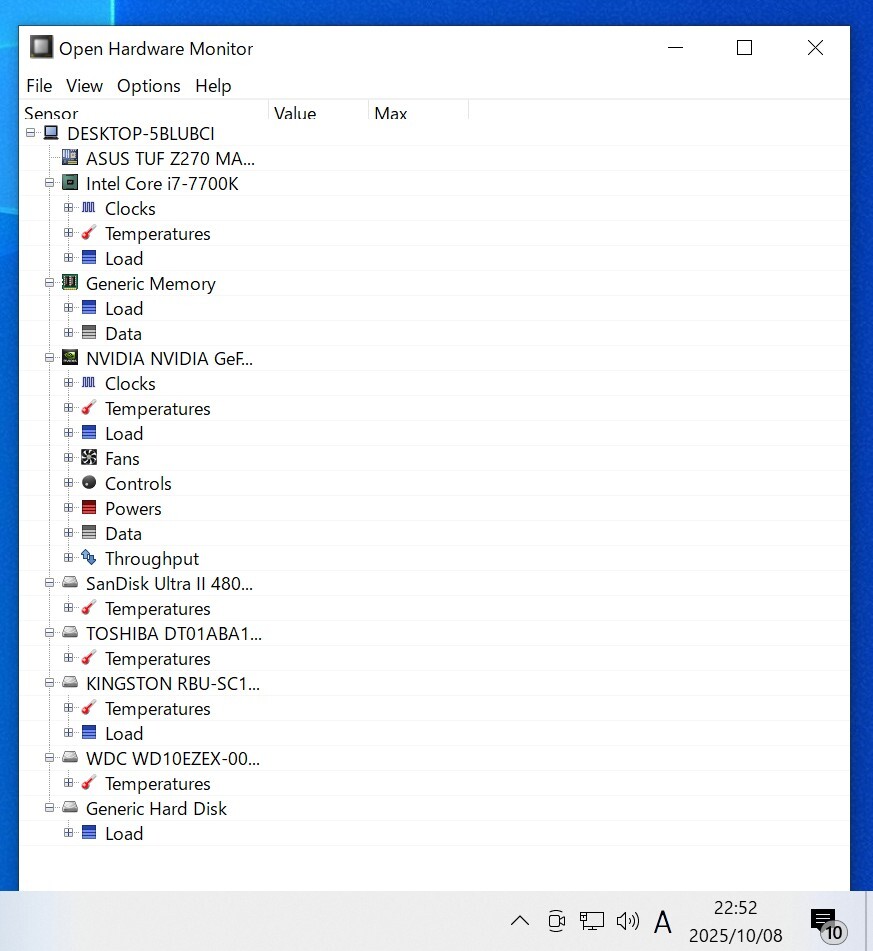Select the NVIDIA GPU icon
This screenshot has height=951, width=873.
pos(70,358)
